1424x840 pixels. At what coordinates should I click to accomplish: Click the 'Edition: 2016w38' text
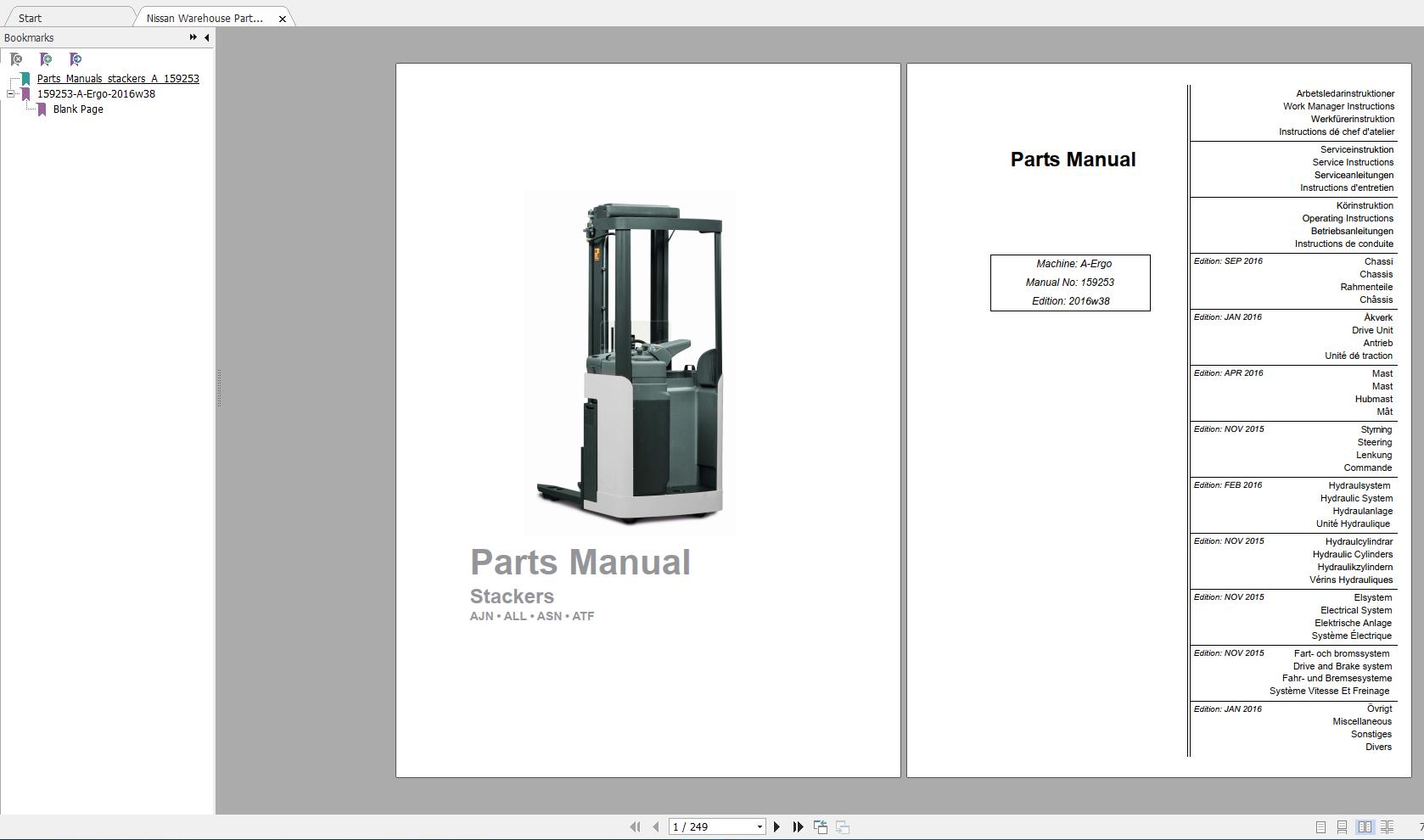1070,301
